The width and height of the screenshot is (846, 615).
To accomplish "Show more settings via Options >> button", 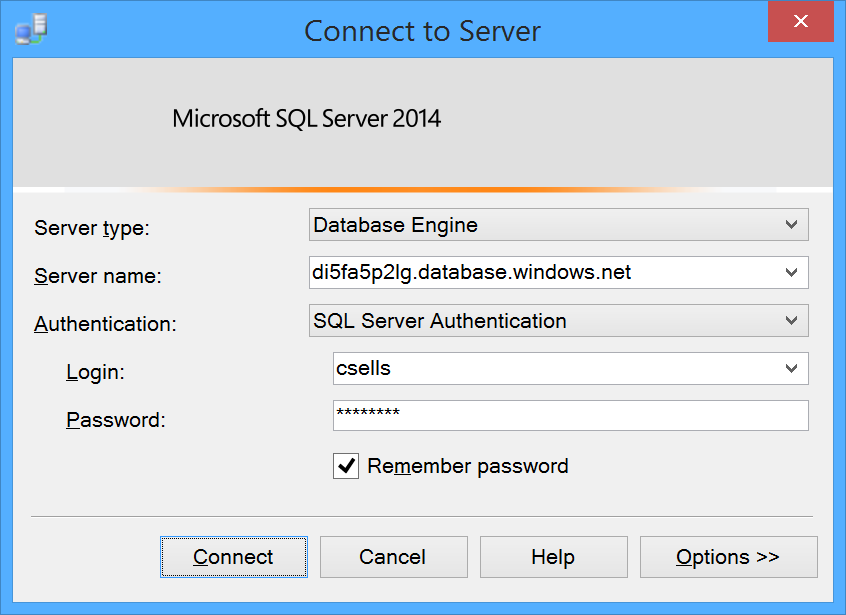I will 728,557.
